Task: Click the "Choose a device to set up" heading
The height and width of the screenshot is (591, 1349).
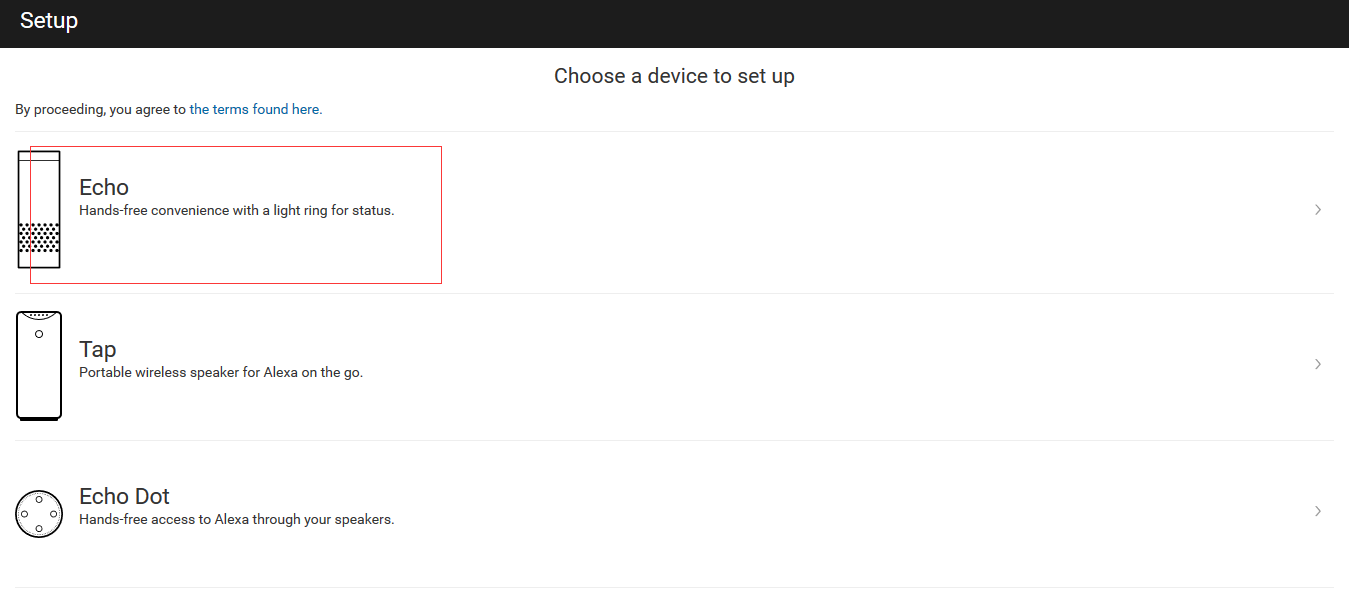Action: (674, 76)
